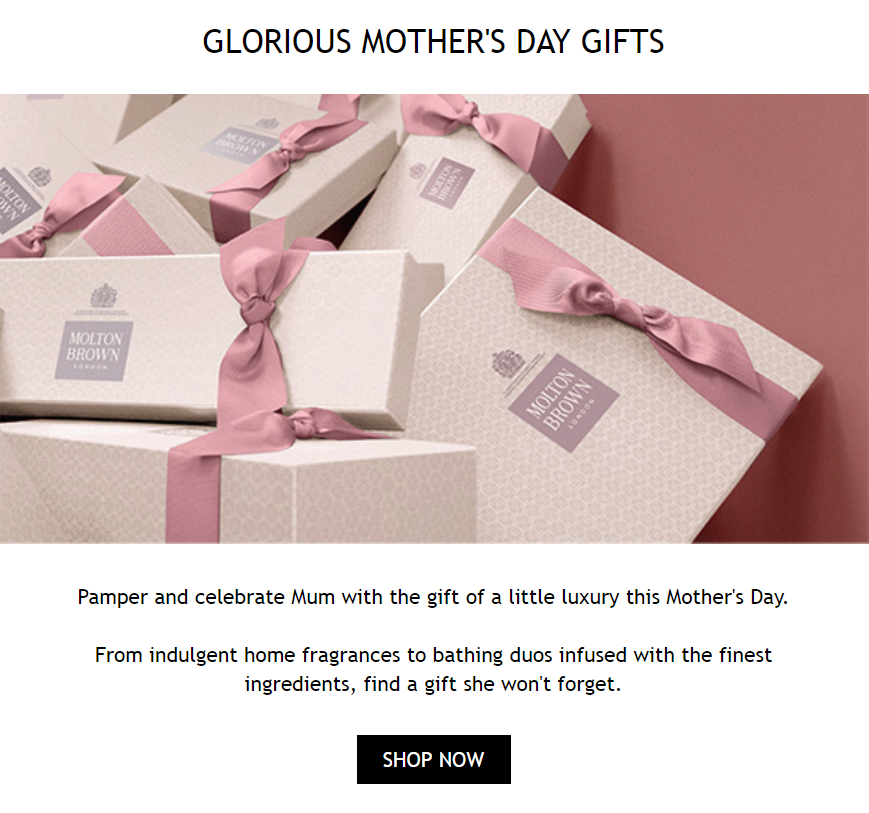Viewport: 869px width, 813px height.
Task: Click the royal crest above the left Molton Brown logo
Action: coord(103,296)
